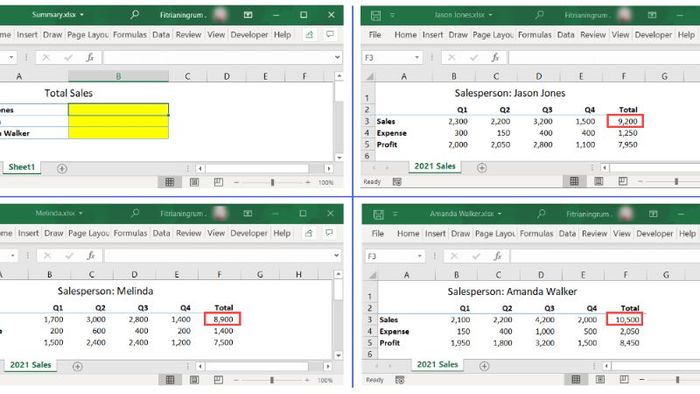700x394 pixels.
Task: Select total sales cell 9,200 in Jason Jones
Action: click(625, 121)
